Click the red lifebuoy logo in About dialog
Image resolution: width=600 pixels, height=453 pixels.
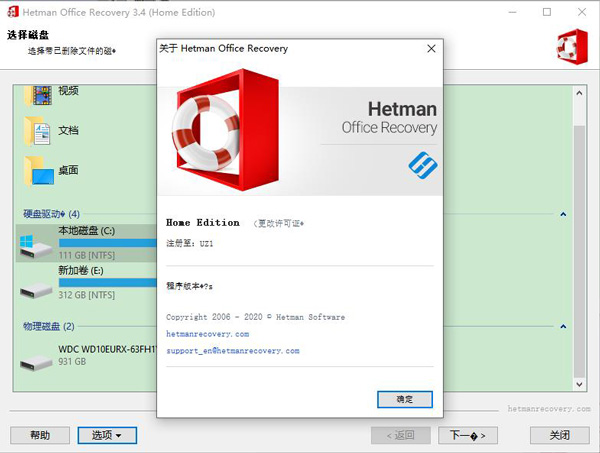225,130
